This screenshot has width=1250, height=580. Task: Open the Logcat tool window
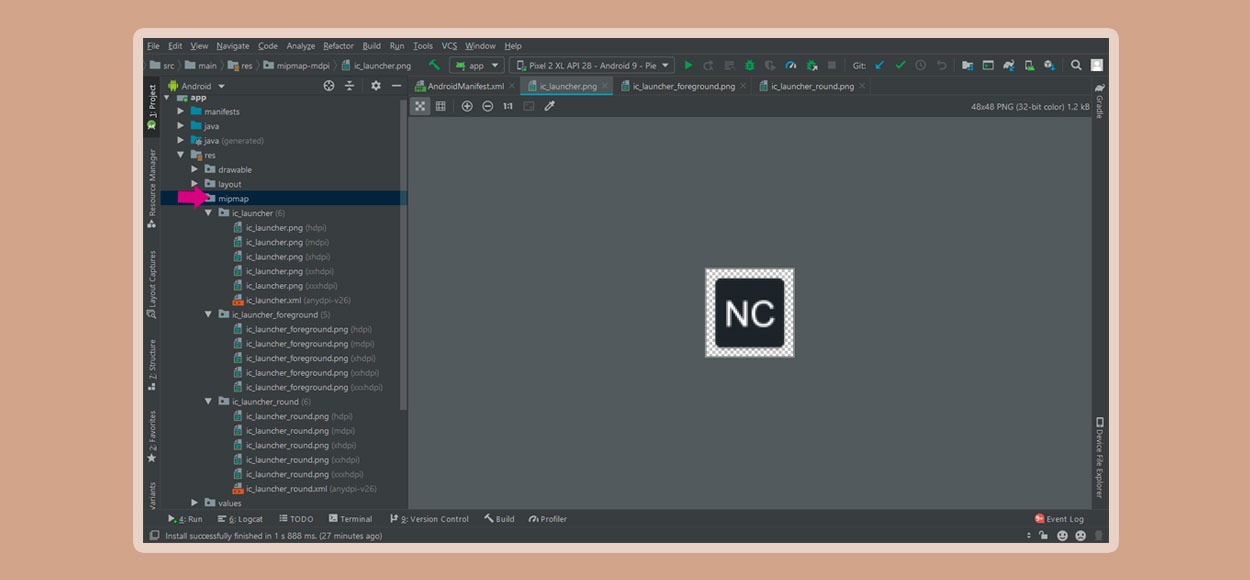click(240, 519)
